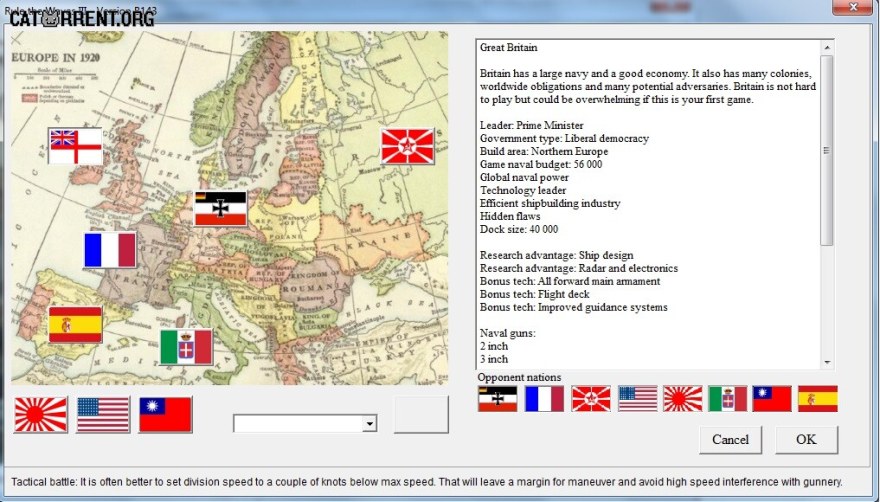This screenshot has width=880, height=502.
Task: Click the description scrollbar thumb
Action: pyautogui.click(x=827, y=150)
